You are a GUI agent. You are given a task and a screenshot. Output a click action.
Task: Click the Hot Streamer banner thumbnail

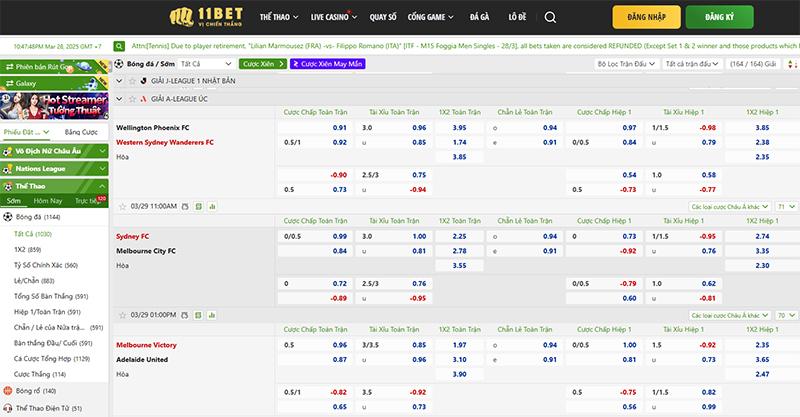click(54, 103)
